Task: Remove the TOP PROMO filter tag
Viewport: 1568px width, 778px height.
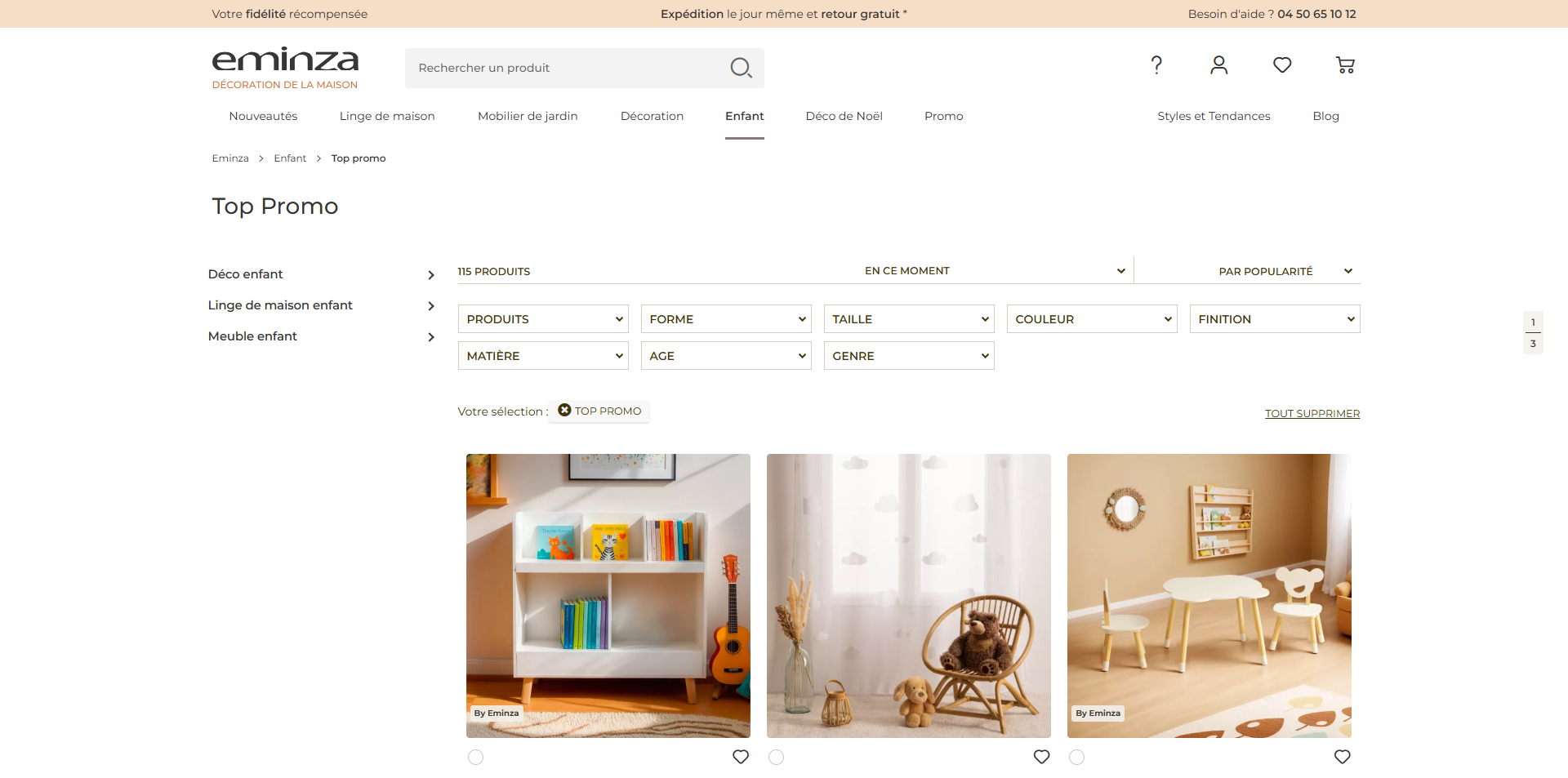Action: click(564, 411)
